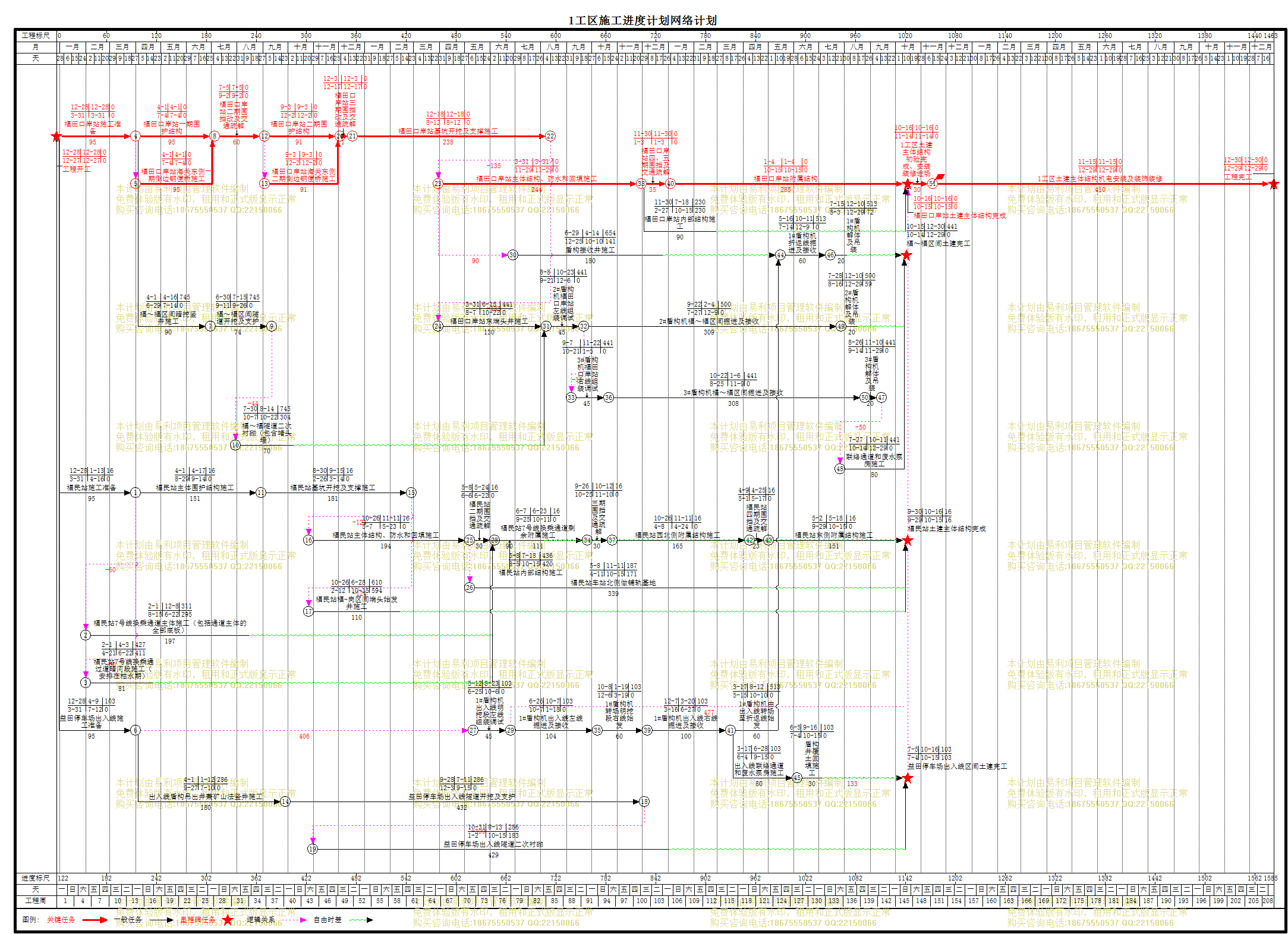Click the red finish star for 工程完工
Viewport: 1288px width, 934px height.
[x=1273, y=184]
